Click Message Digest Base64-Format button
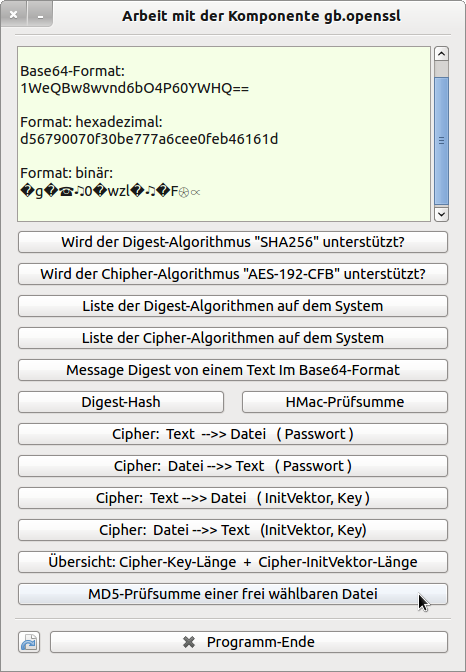Screen dimensions: 466x672 tap(233, 370)
